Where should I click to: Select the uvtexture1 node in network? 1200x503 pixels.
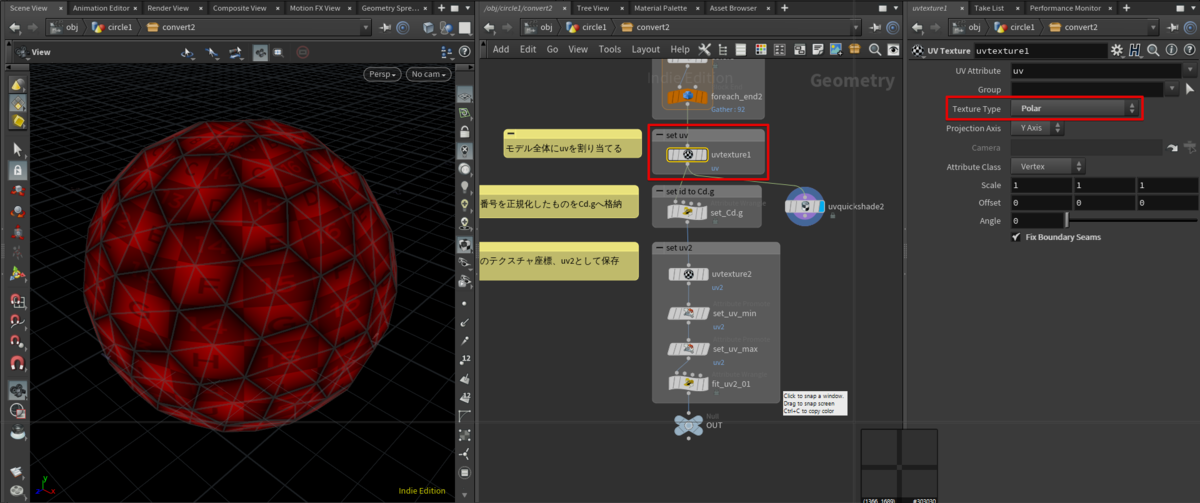click(687, 155)
